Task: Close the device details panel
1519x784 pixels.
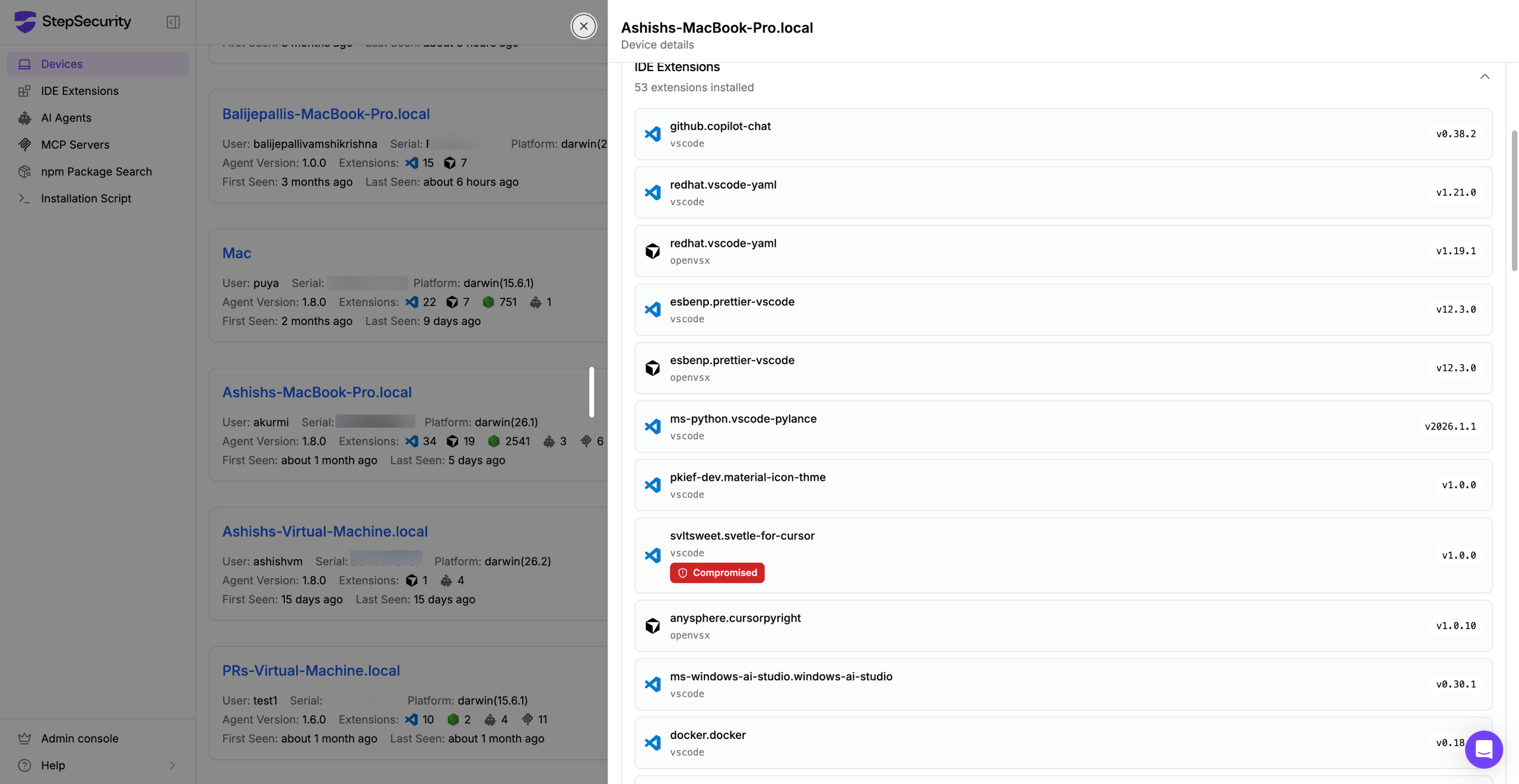Action: tap(583, 26)
